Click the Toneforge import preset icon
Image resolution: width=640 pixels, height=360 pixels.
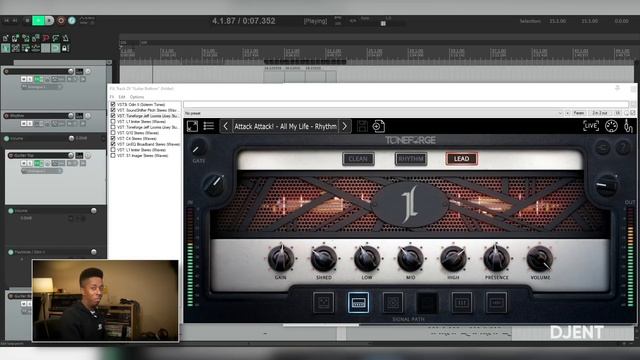pyautogui.click(x=378, y=126)
